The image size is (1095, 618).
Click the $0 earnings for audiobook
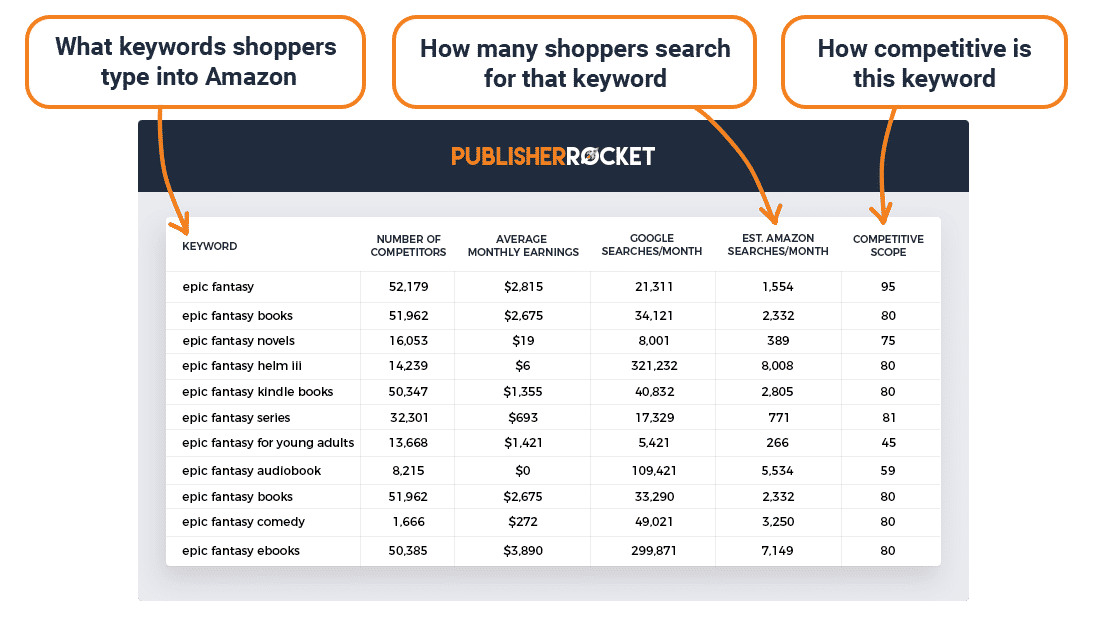523,471
